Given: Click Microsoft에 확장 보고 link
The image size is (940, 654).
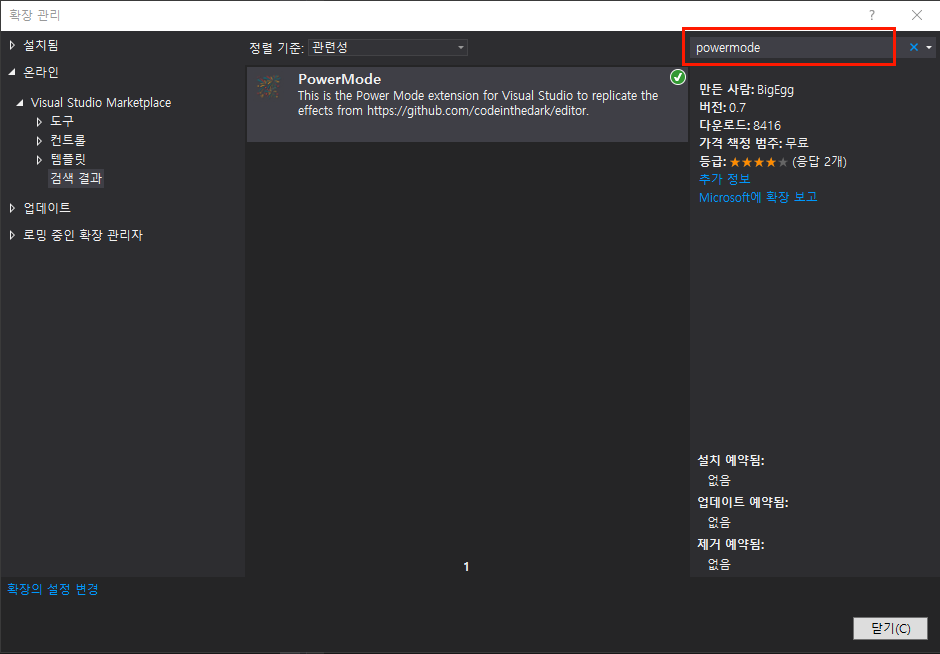Looking at the screenshot, I should [x=758, y=197].
